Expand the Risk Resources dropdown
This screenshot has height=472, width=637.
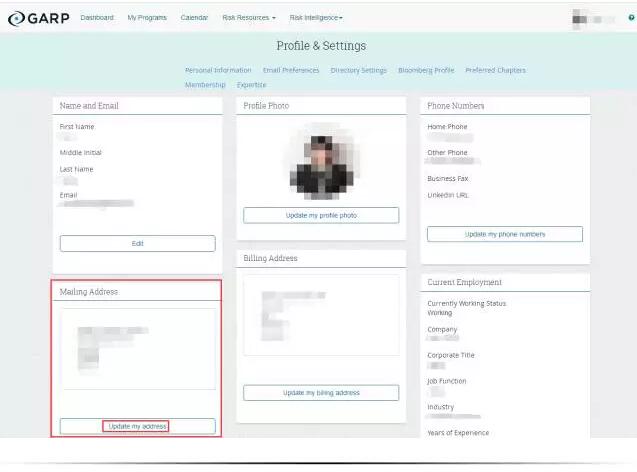tap(248, 17)
